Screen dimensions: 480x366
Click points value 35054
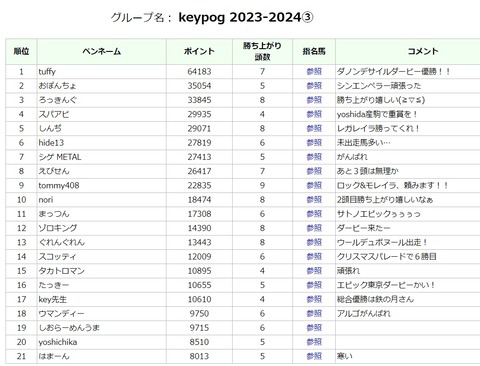pos(199,86)
